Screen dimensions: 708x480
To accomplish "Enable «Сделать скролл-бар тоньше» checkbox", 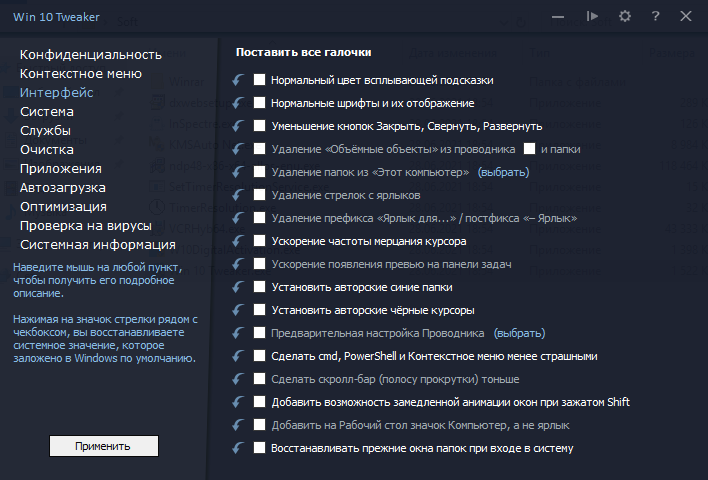I will click(259, 379).
